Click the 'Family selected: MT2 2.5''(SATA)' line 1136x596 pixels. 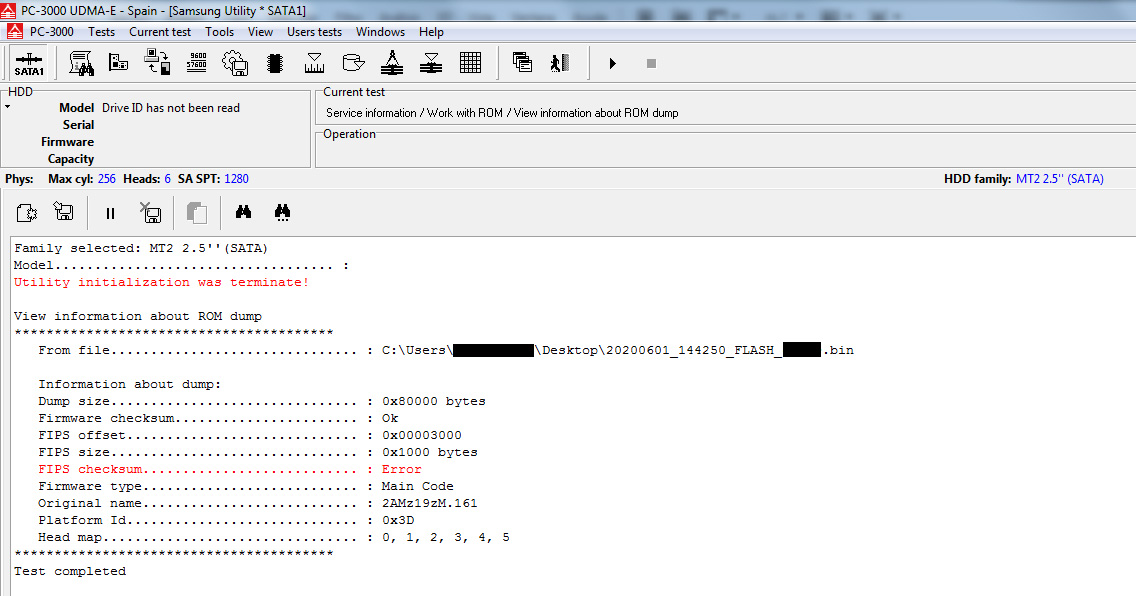pos(141,248)
